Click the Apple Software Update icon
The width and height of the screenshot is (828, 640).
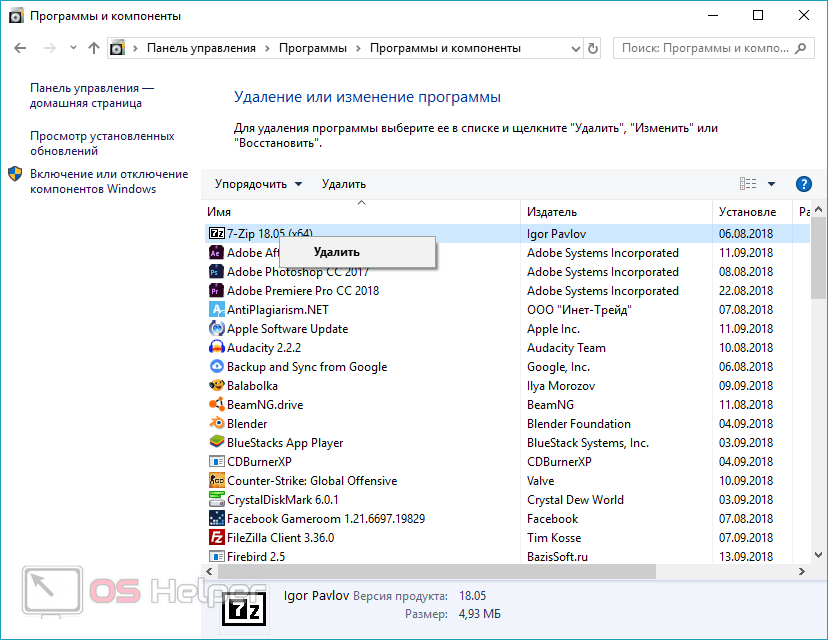pyautogui.click(x=217, y=328)
